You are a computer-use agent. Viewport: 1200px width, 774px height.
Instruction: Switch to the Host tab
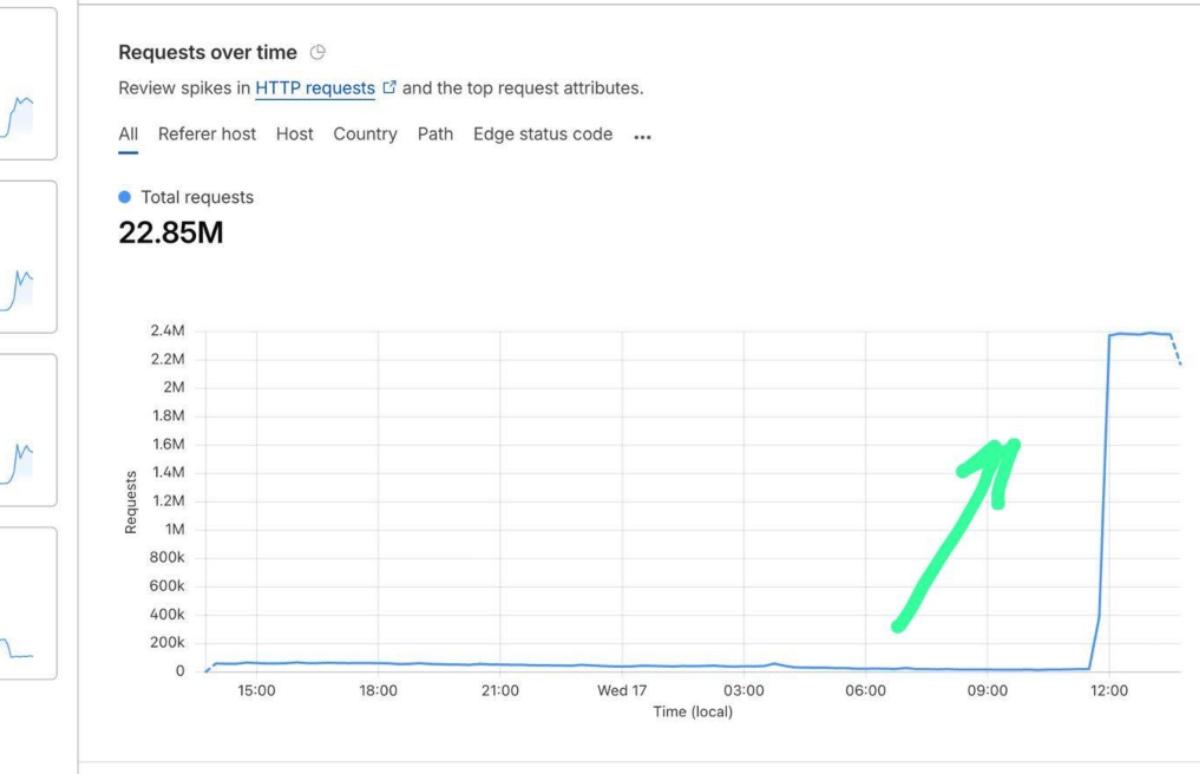tap(294, 134)
